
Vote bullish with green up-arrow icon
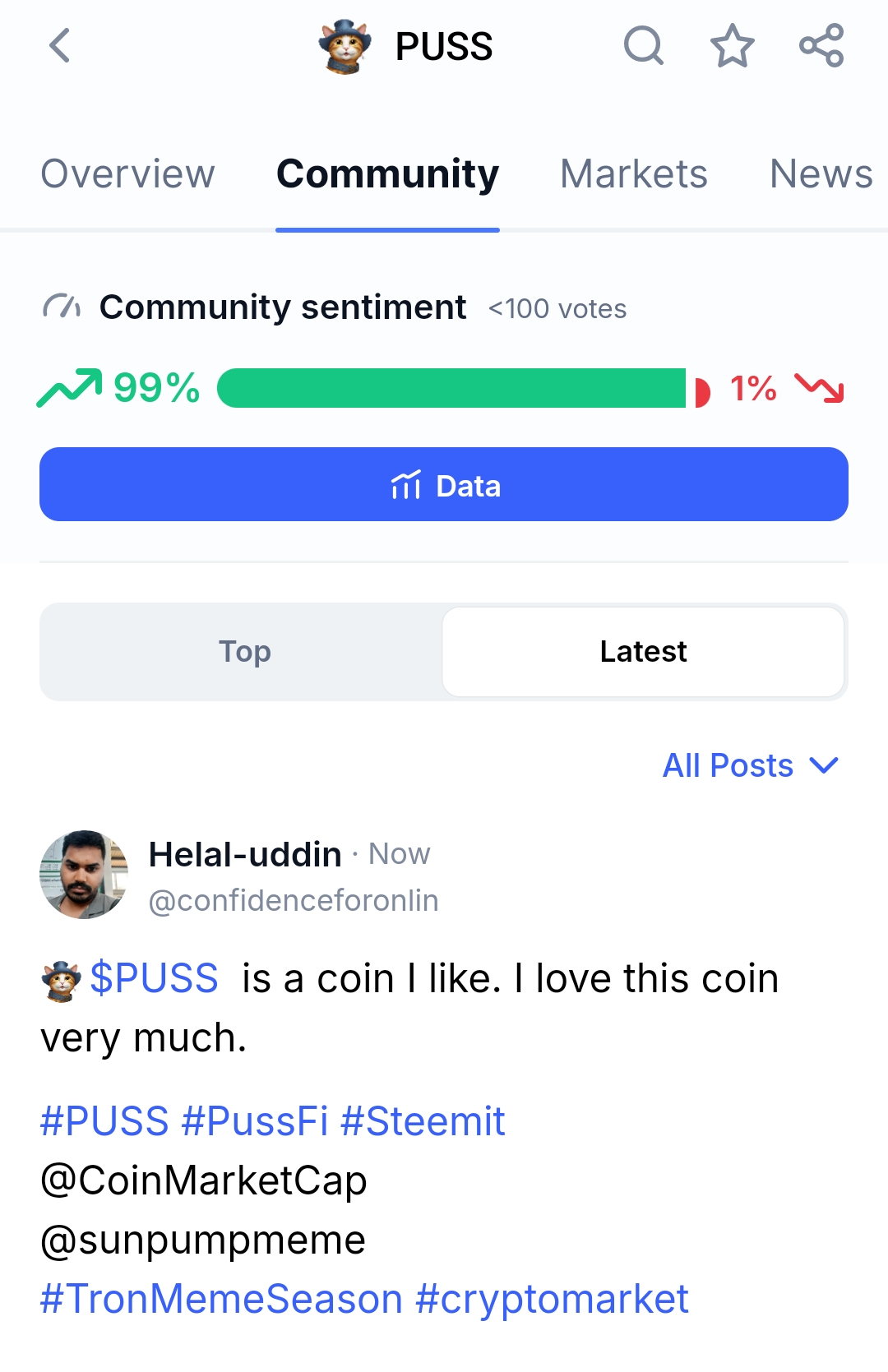pos(70,388)
